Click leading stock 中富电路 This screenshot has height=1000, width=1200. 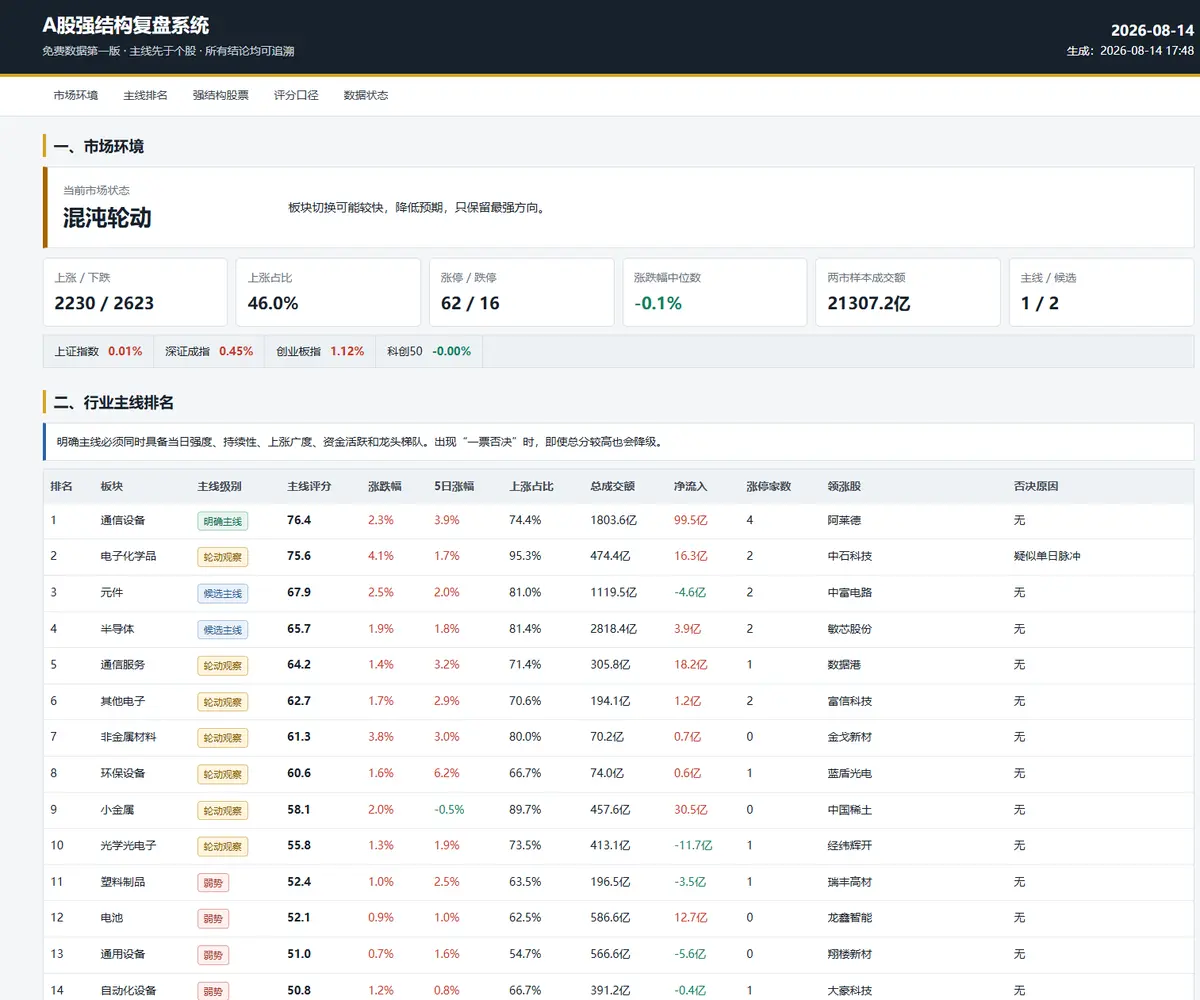click(x=850, y=592)
